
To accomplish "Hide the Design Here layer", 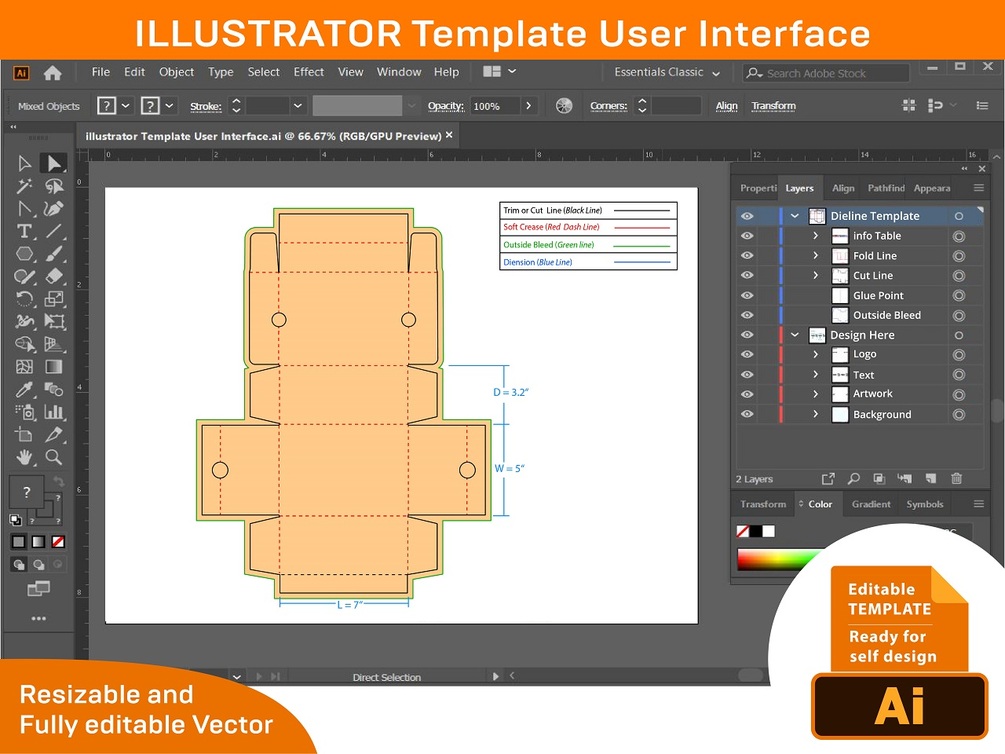I will (x=747, y=335).
